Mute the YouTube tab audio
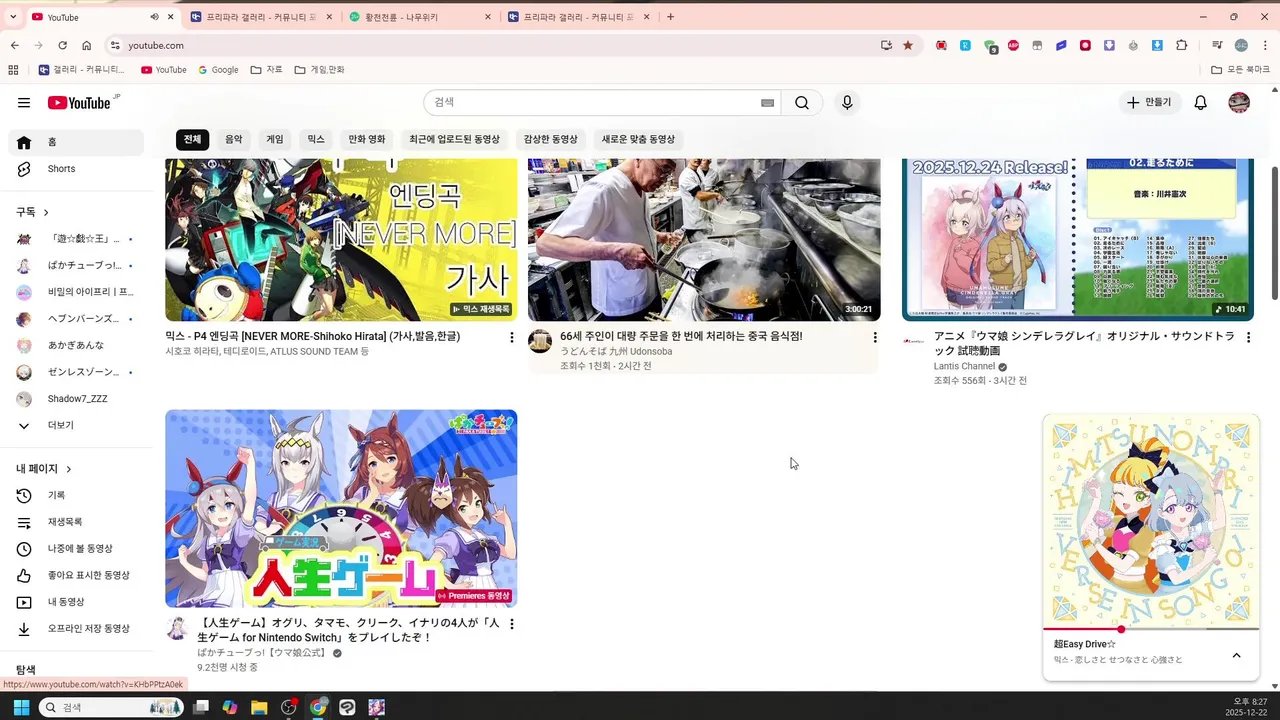The height and width of the screenshot is (720, 1280). [x=154, y=17]
